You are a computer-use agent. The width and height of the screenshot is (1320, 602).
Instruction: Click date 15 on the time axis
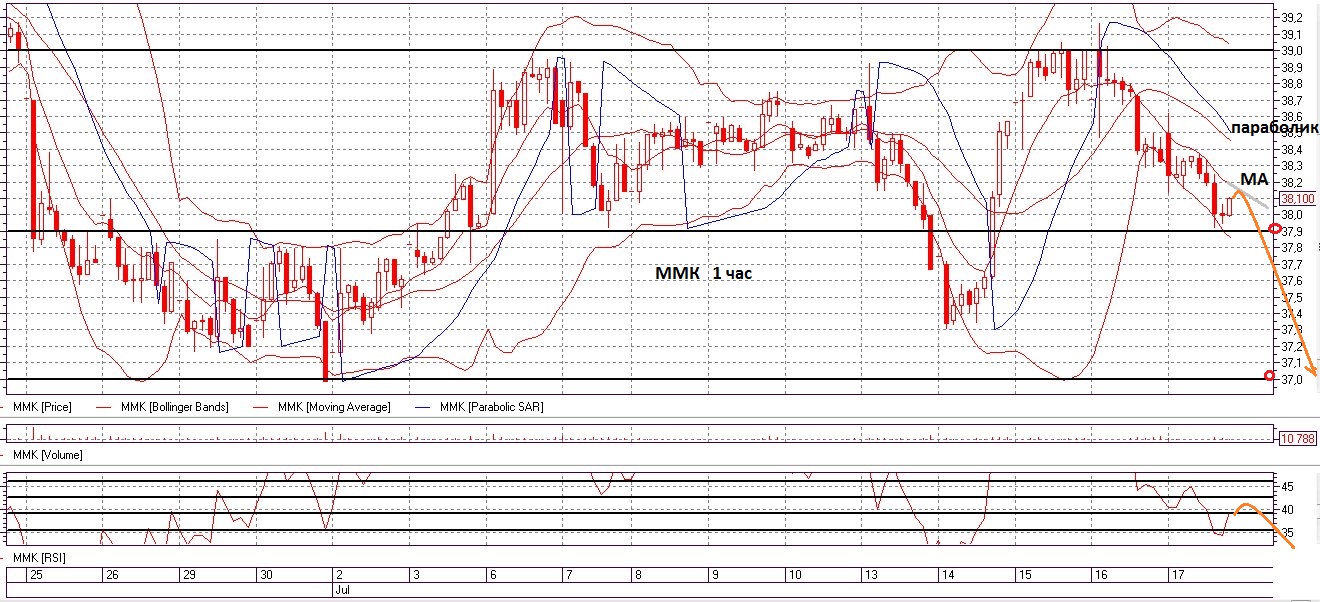point(1023,575)
